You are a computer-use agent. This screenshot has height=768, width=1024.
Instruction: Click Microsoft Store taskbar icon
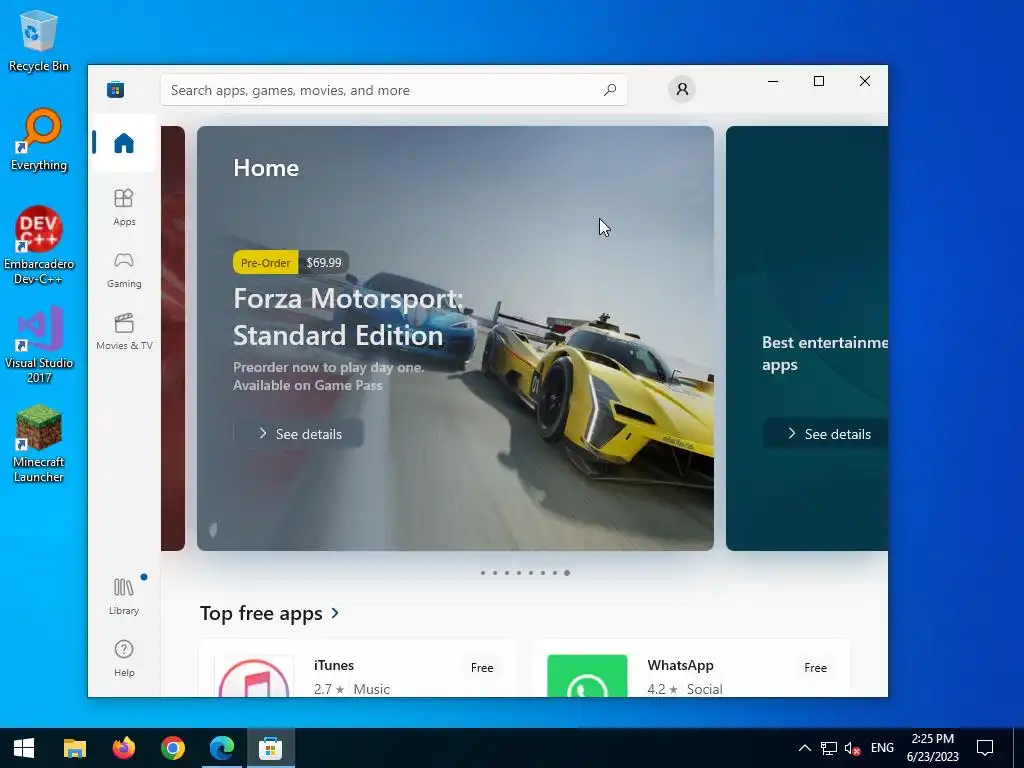coord(270,748)
